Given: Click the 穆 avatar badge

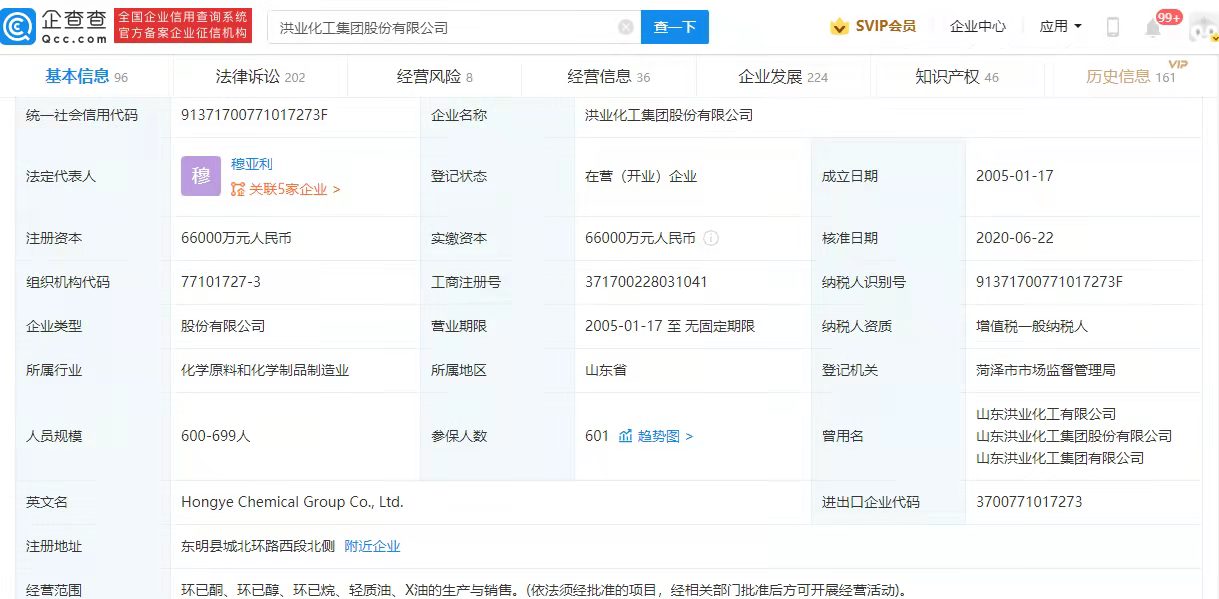Looking at the screenshot, I should point(200,176).
